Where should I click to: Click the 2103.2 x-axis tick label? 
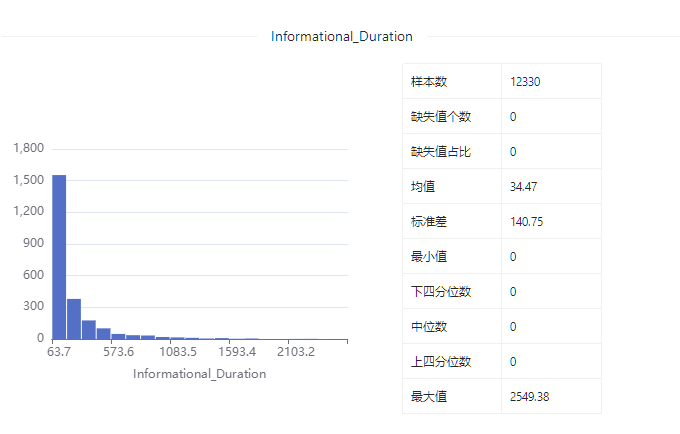(296, 353)
